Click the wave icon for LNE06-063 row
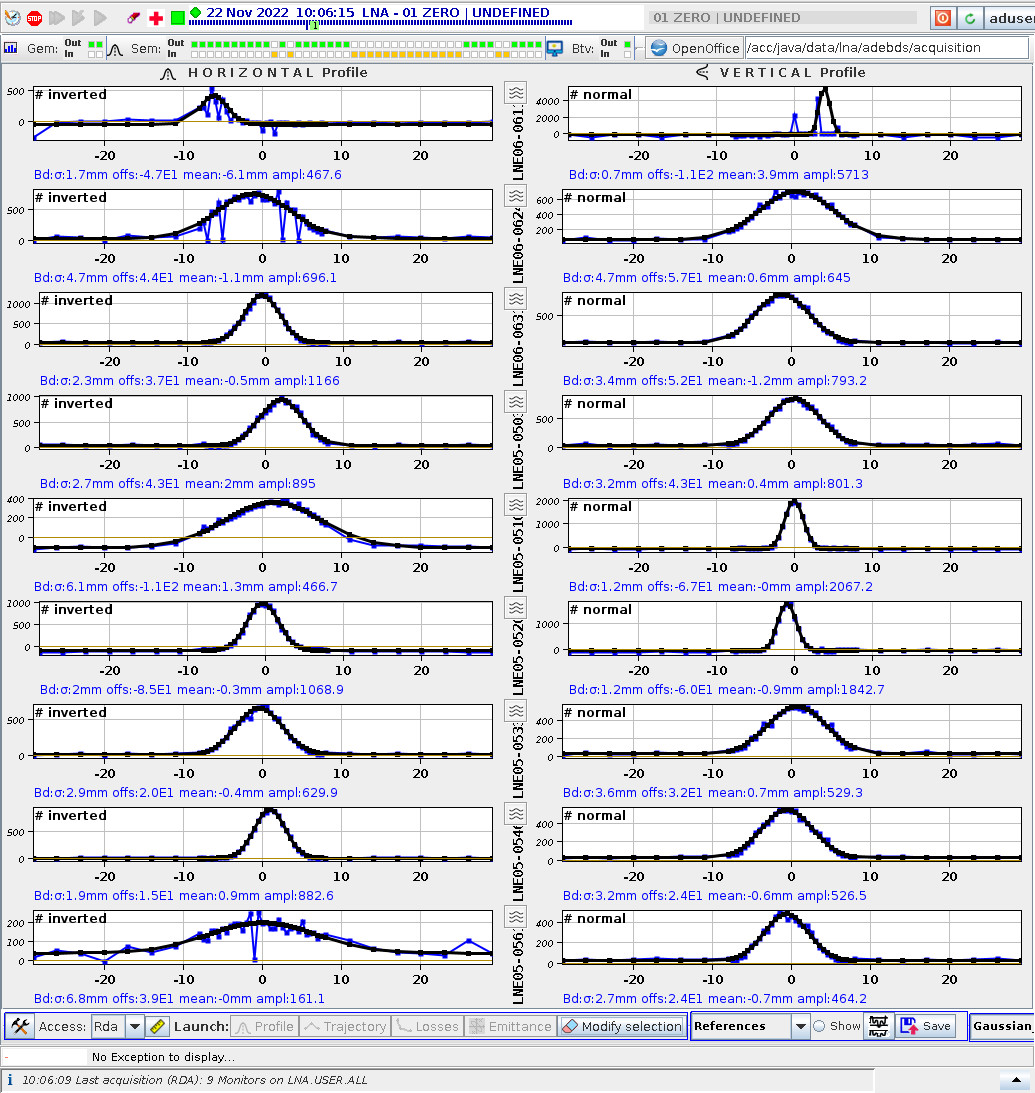1035x1093 pixels. (x=516, y=299)
